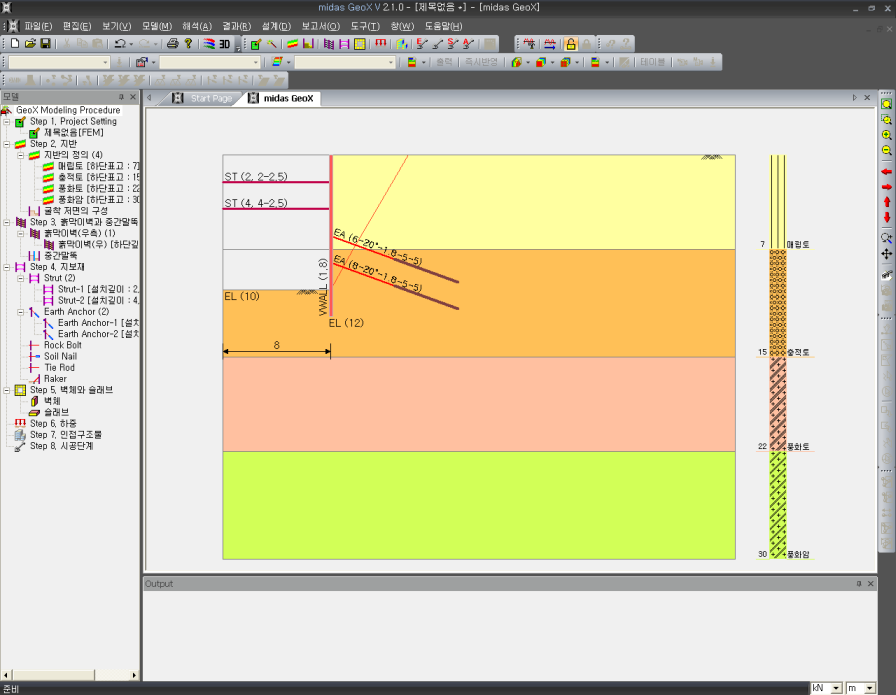The width and height of the screenshot is (896, 695).
Task: Click the 3D view toolbar button
Action: tap(225, 44)
